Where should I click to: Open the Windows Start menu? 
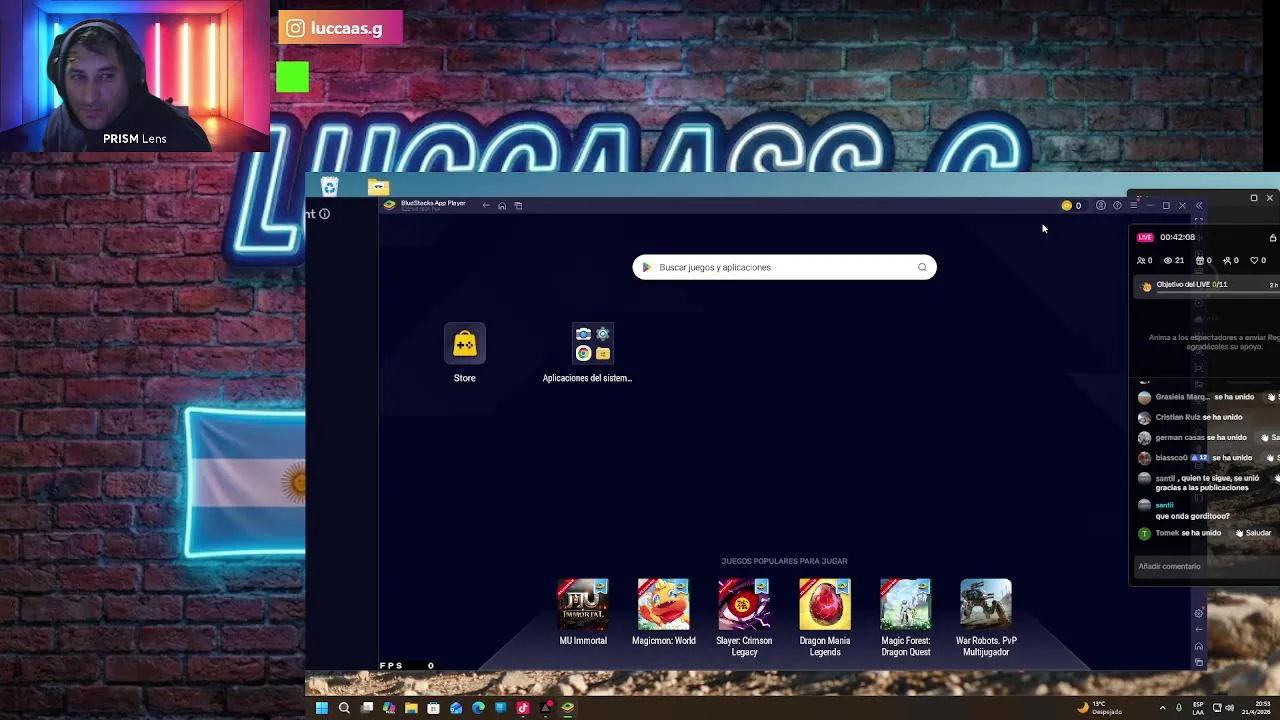(x=322, y=708)
